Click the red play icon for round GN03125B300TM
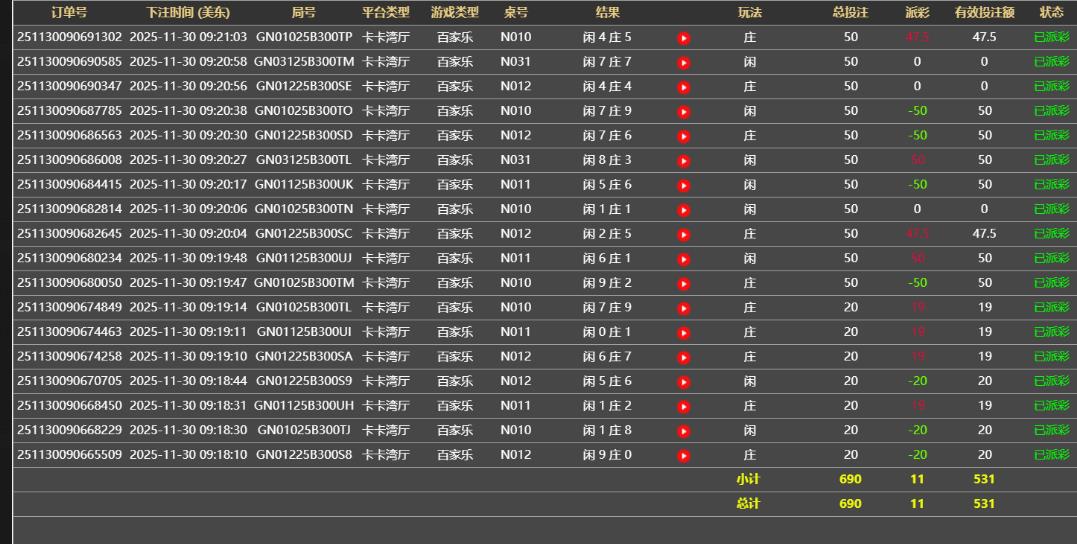The image size is (1077, 544). coord(684,62)
